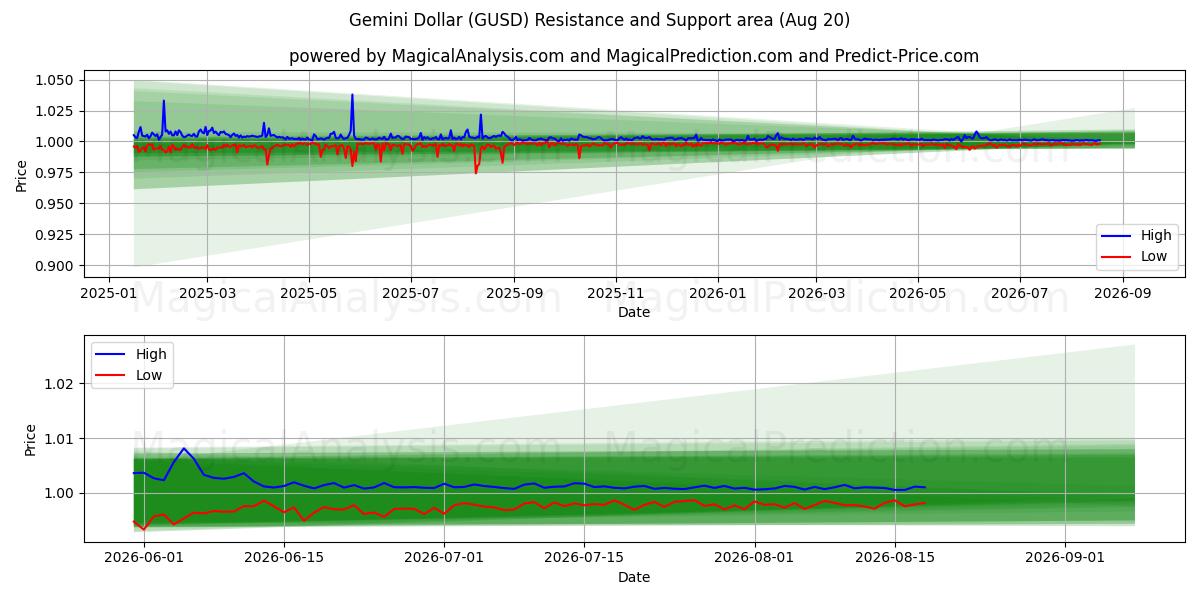Click the '2026-03' date tick label

click(816, 293)
